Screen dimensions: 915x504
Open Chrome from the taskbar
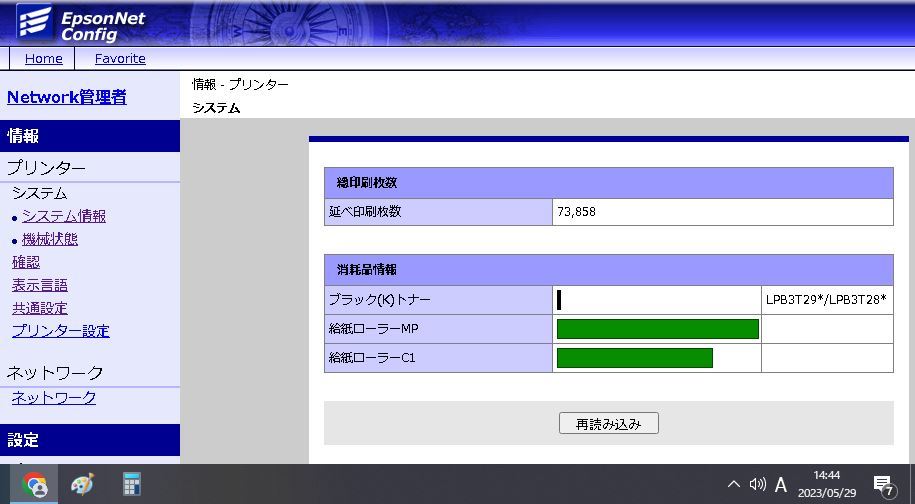pos(34,484)
